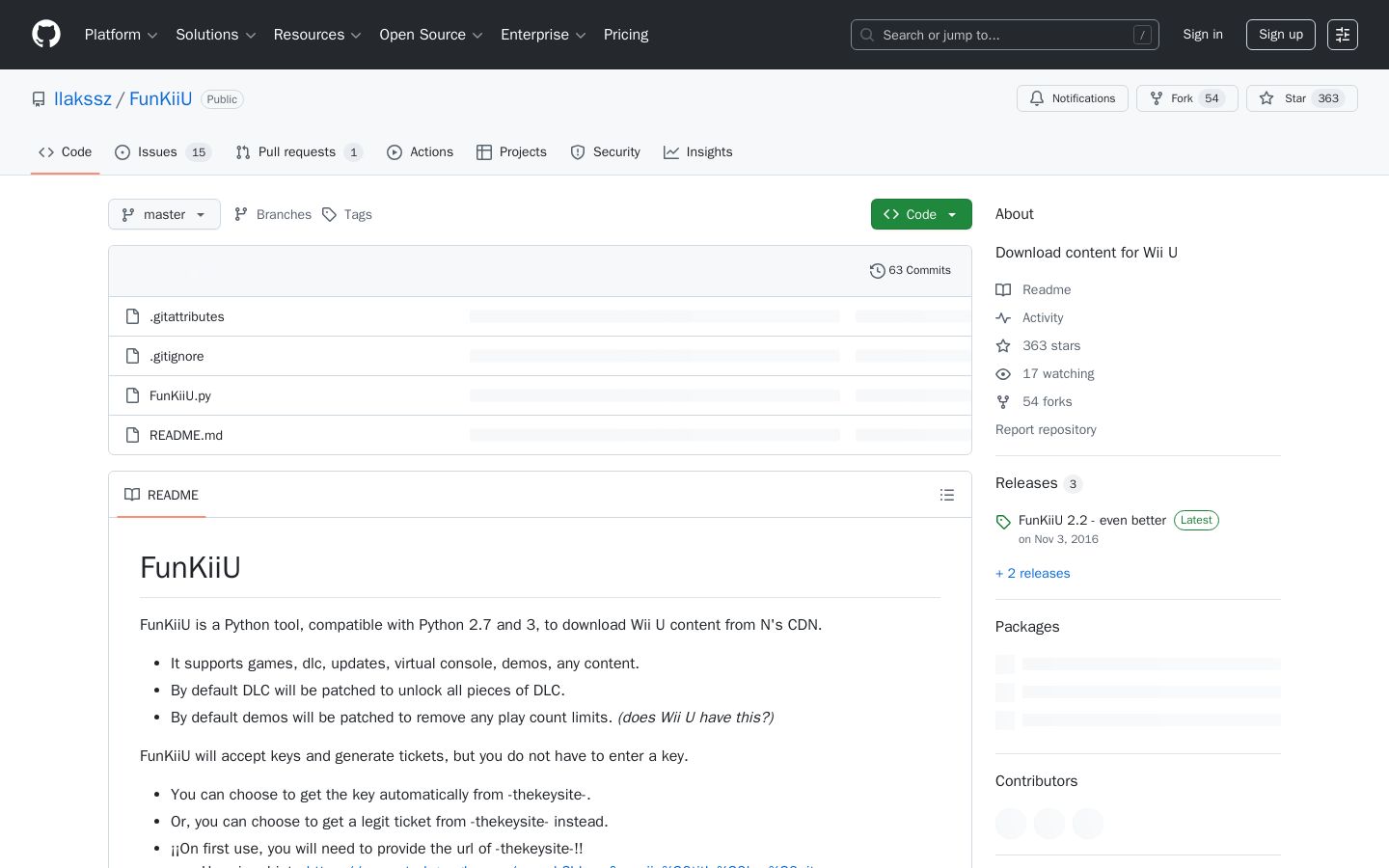Expand the Platform menu

(122, 35)
